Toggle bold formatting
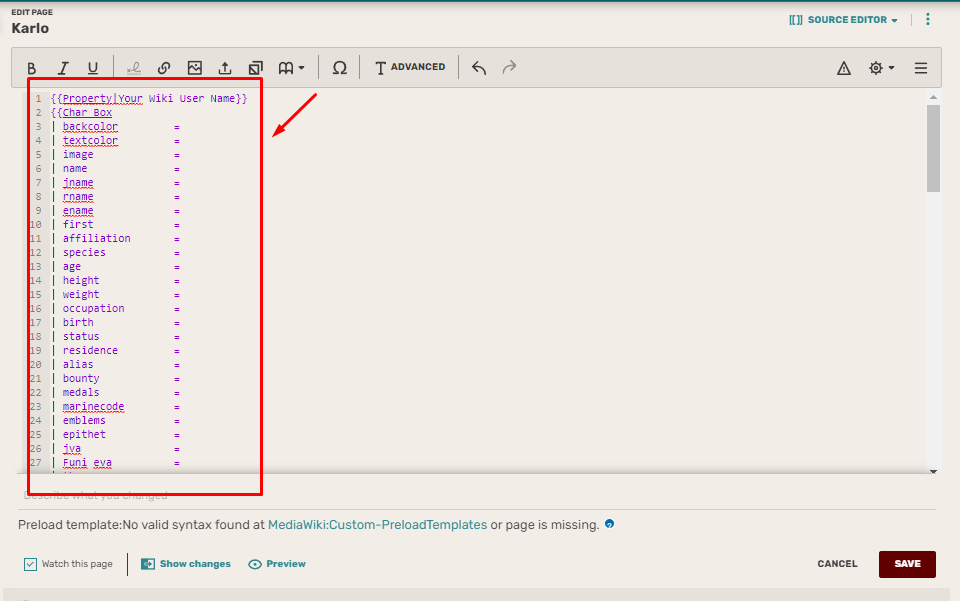The height and width of the screenshot is (601, 960). [32, 68]
